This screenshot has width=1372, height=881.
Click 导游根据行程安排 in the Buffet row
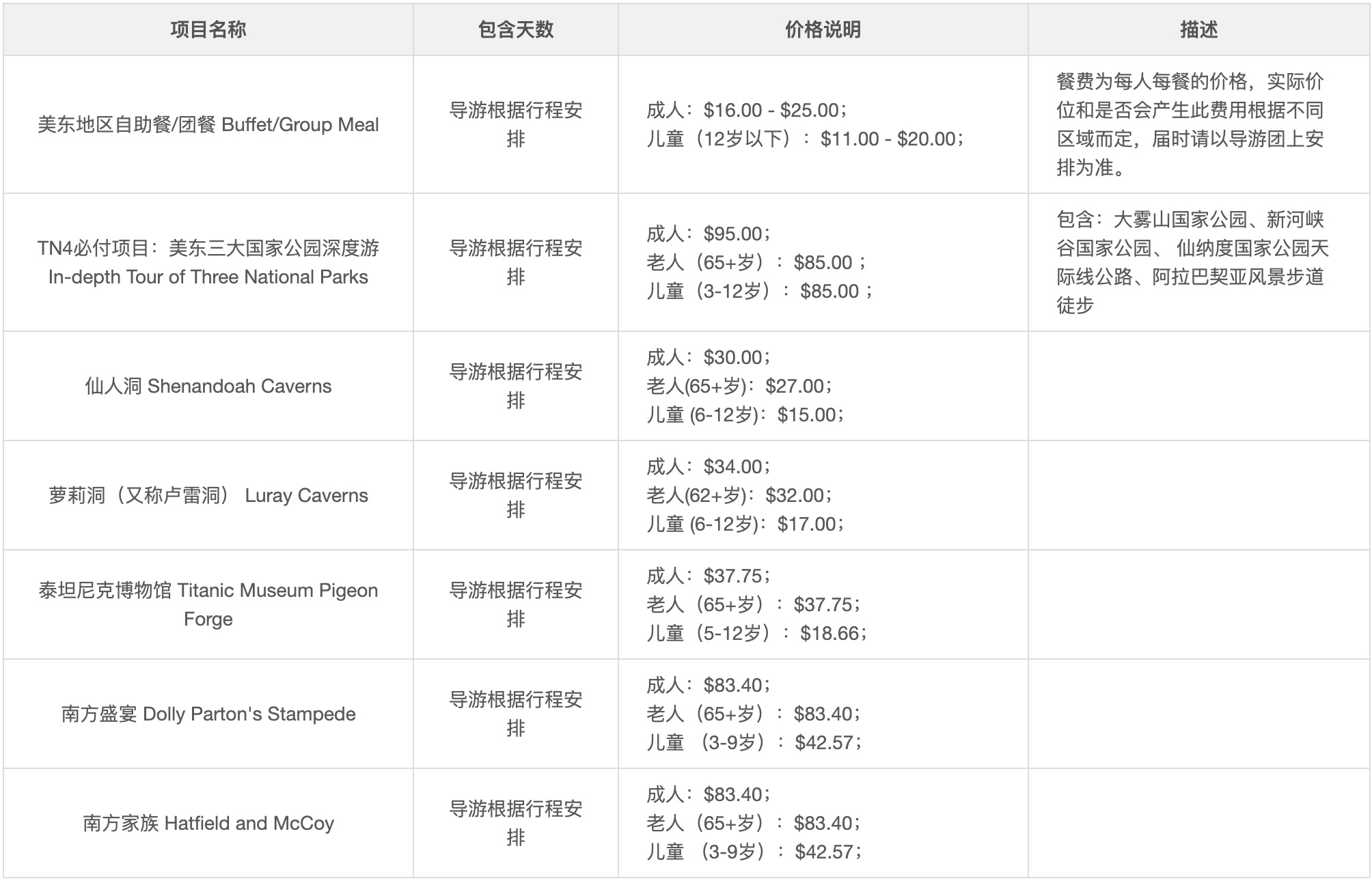[x=515, y=124]
